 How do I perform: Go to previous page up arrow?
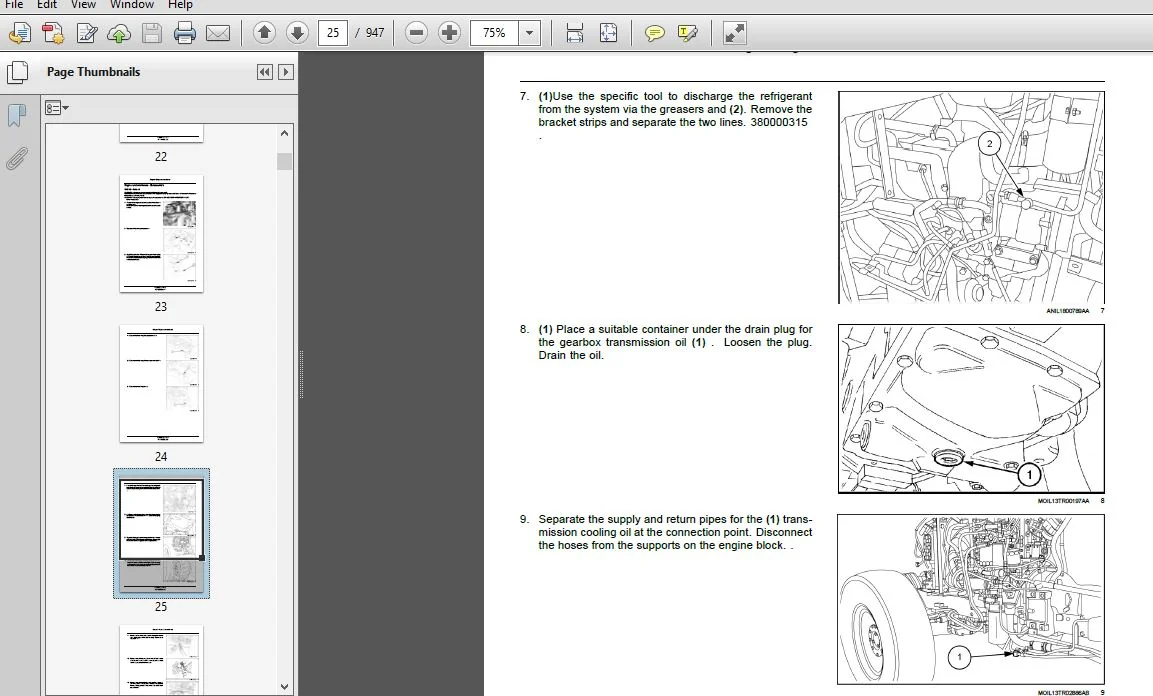point(264,32)
